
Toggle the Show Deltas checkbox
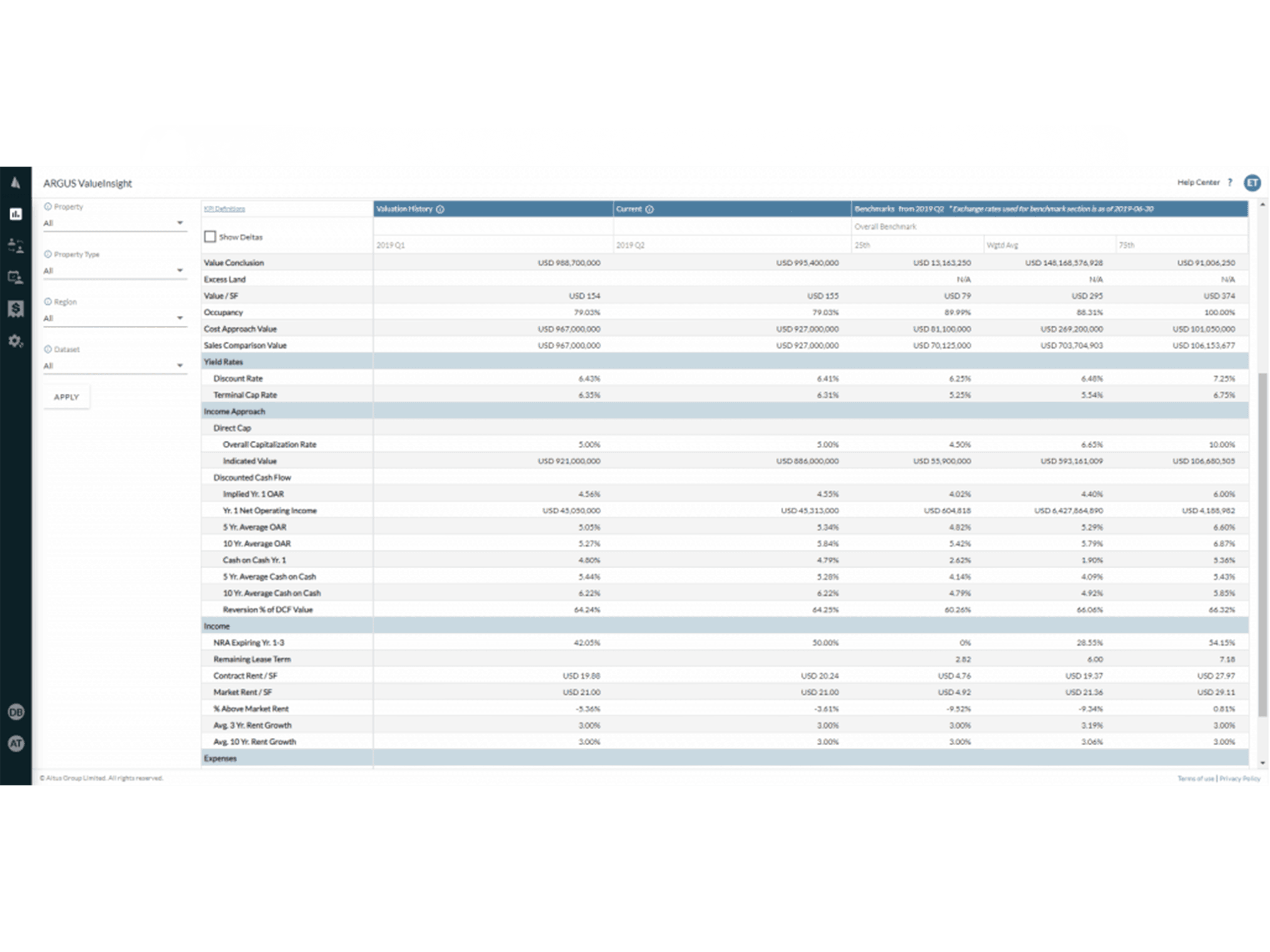(x=210, y=237)
